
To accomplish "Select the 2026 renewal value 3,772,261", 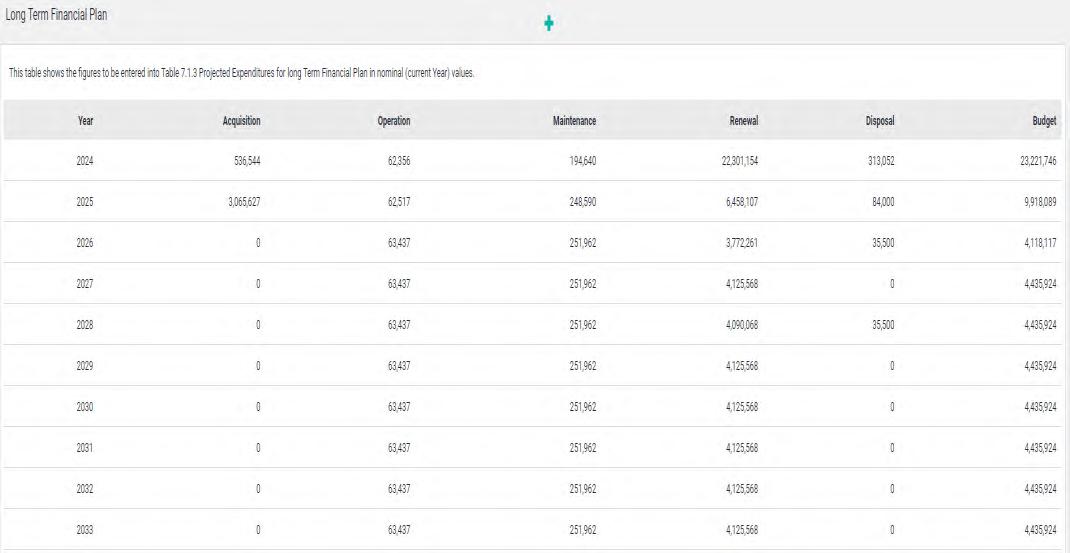I will pyautogui.click(x=741, y=243).
